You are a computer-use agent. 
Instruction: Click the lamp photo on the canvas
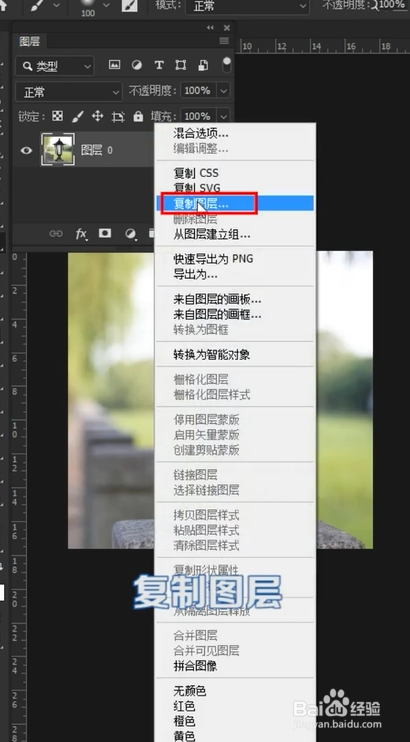(x=220, y=400)
